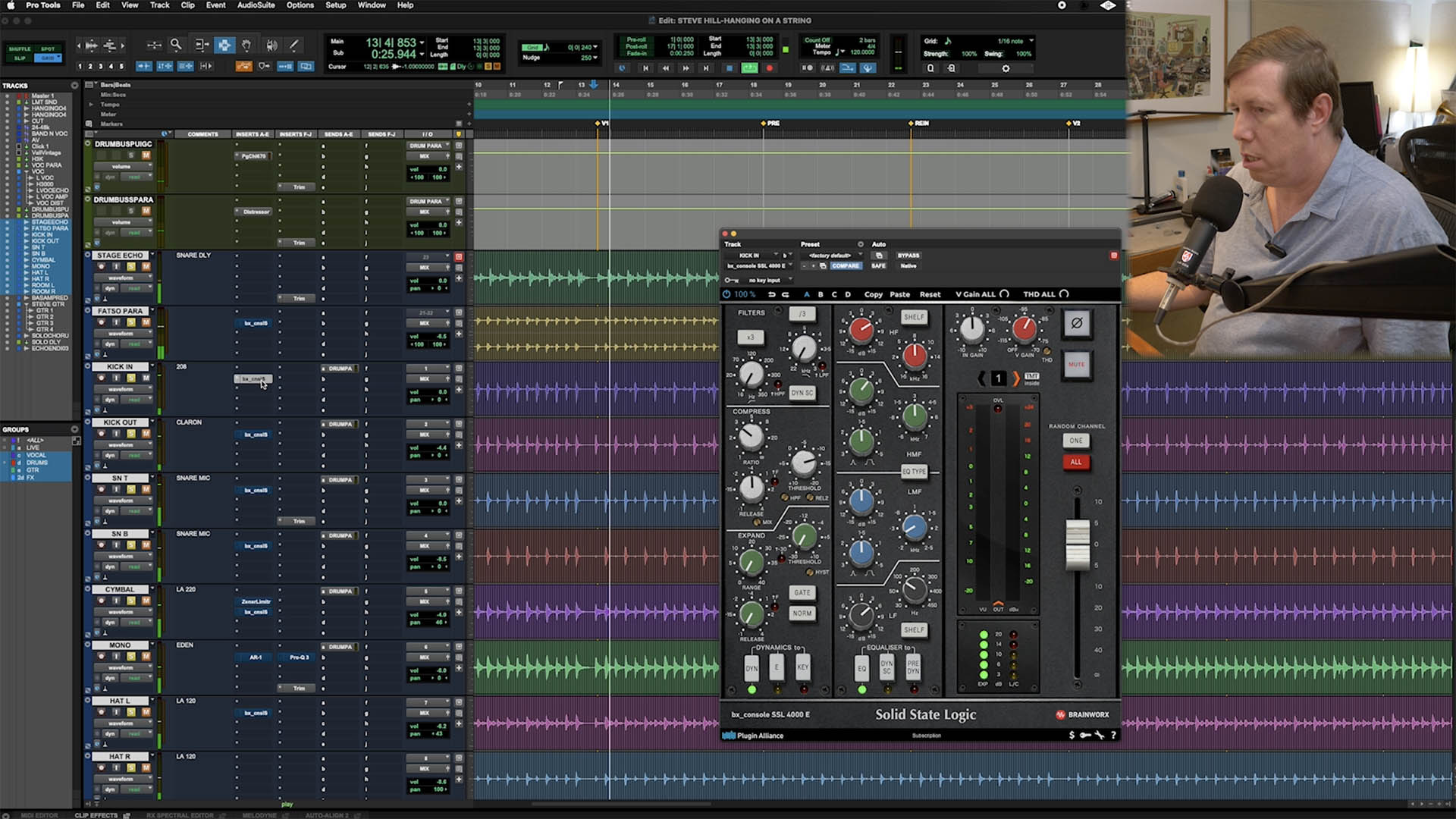Select random channel ALL button
The height and width of the screenshot is (819, 1456).
(x=1076, y=462)
